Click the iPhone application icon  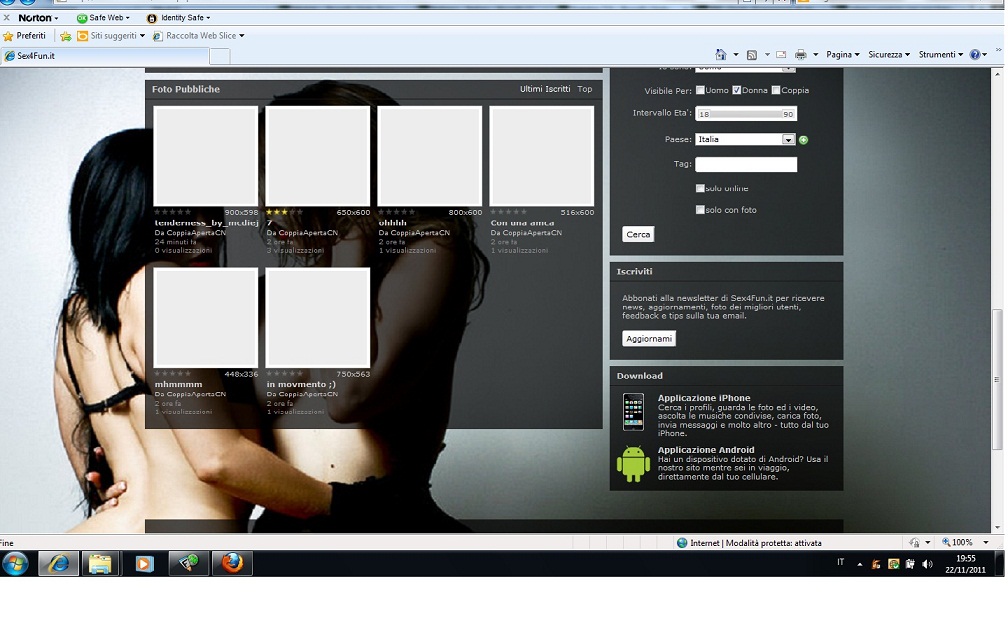[633, 411]
